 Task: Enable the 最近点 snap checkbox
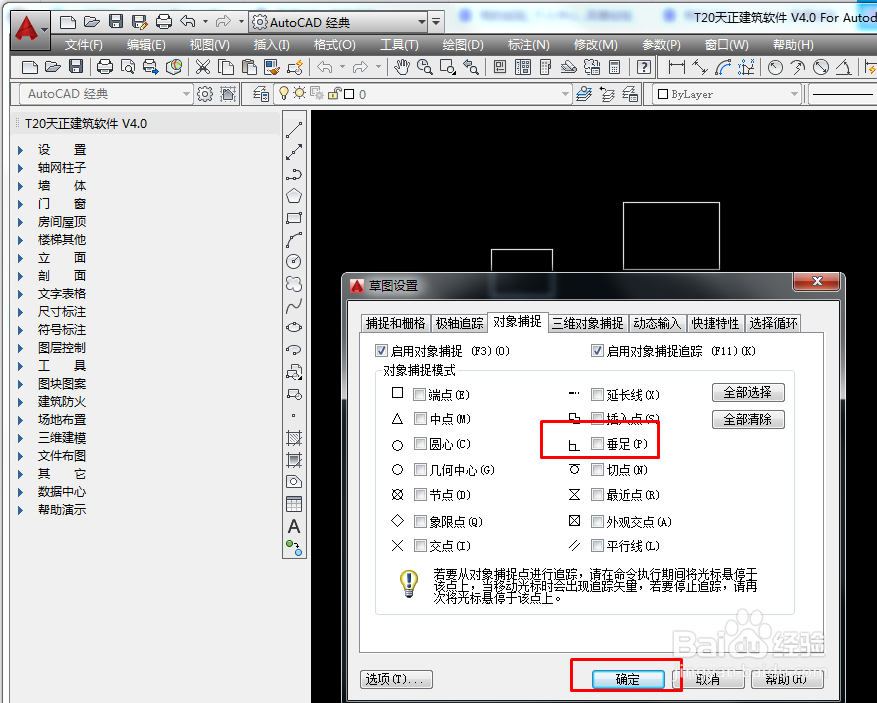597,494
